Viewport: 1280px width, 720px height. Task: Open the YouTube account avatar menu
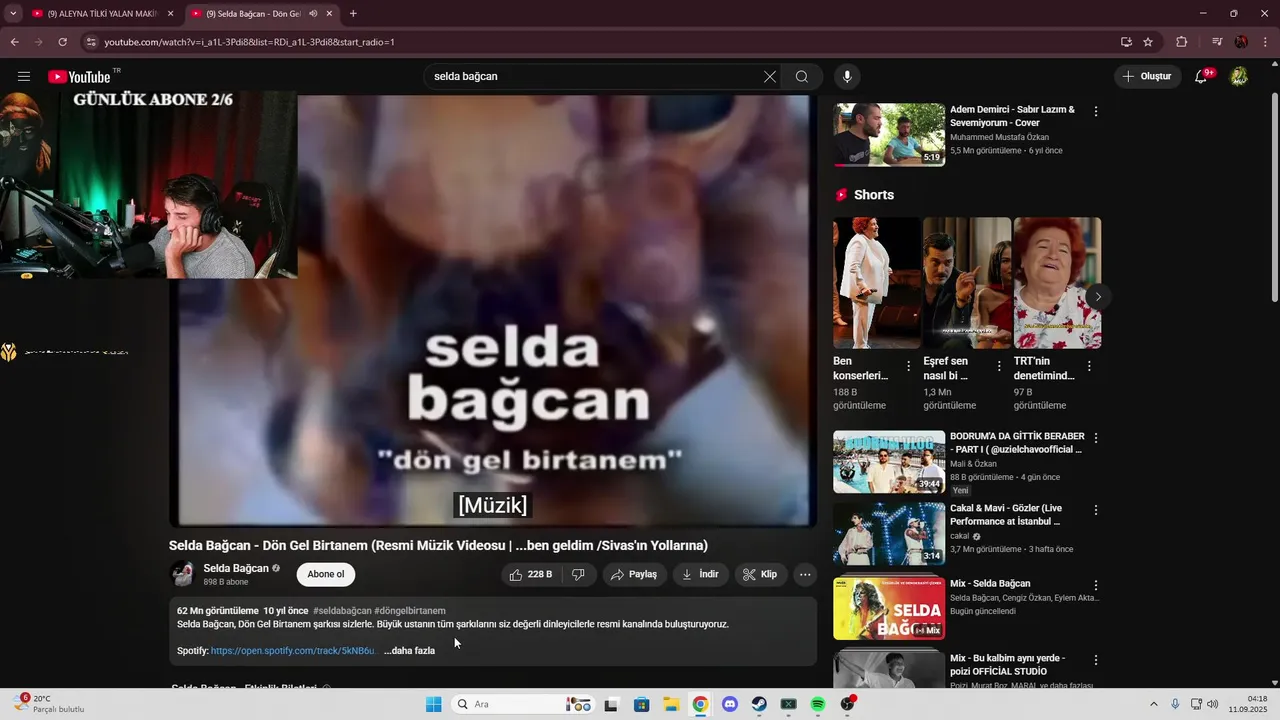pos(1238,77)
